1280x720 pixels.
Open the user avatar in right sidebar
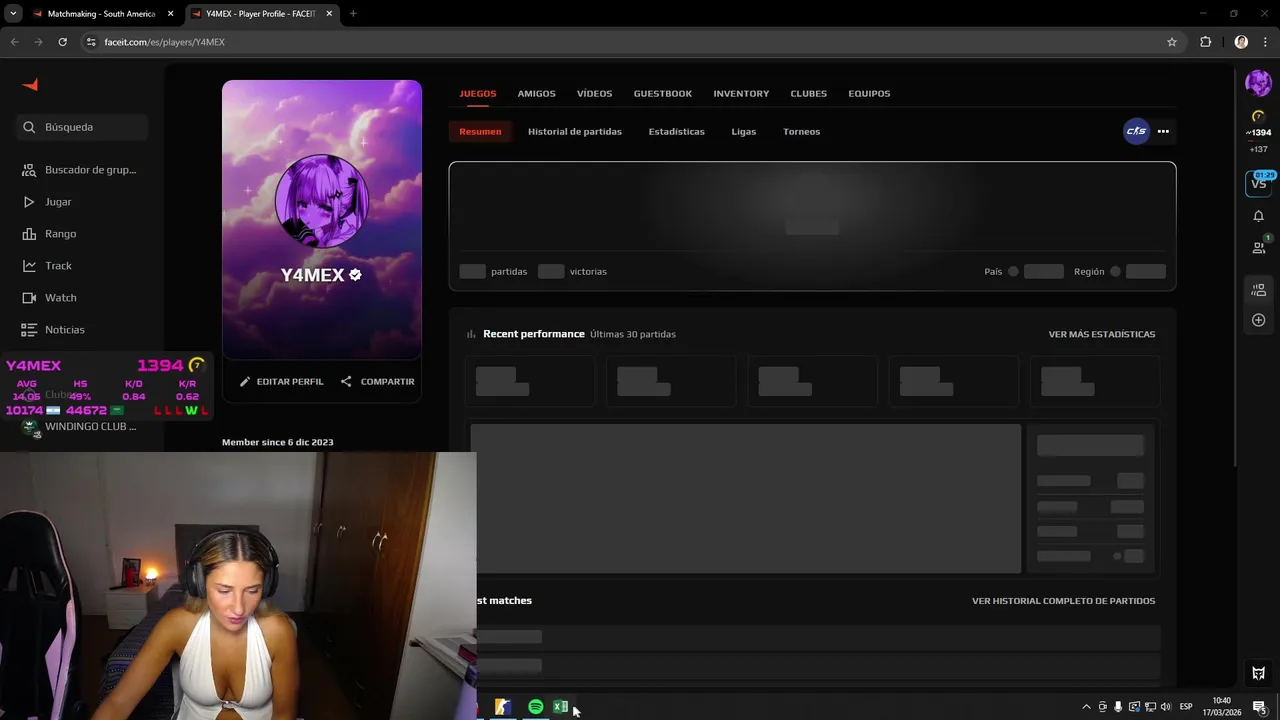point(1258,83)
